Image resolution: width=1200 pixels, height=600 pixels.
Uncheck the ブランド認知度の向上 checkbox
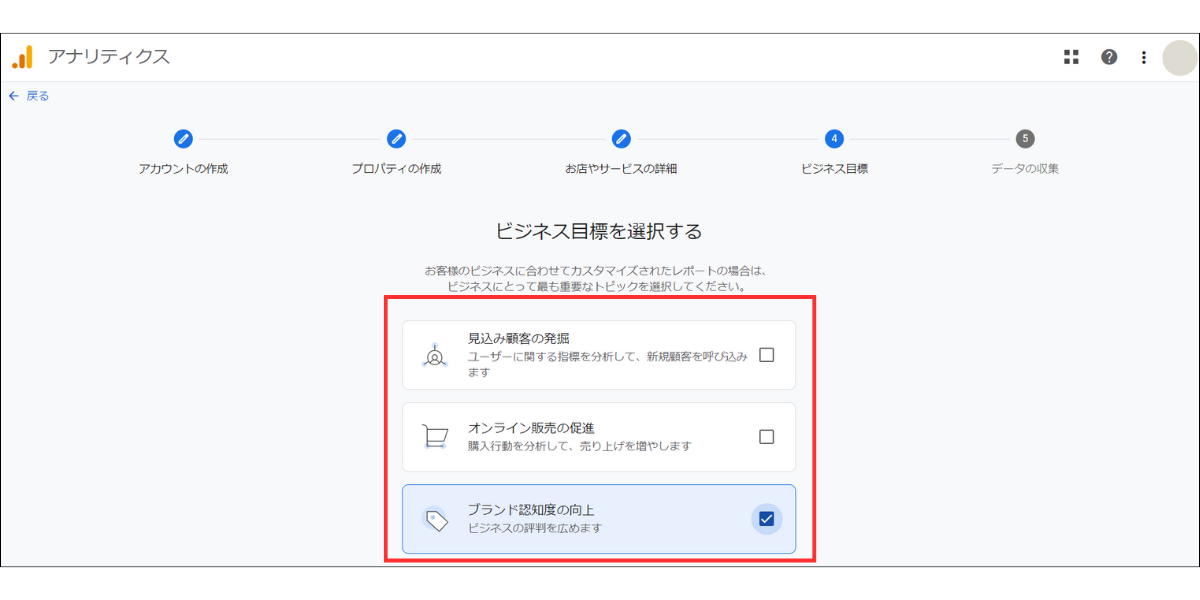[x=767, y=519]
